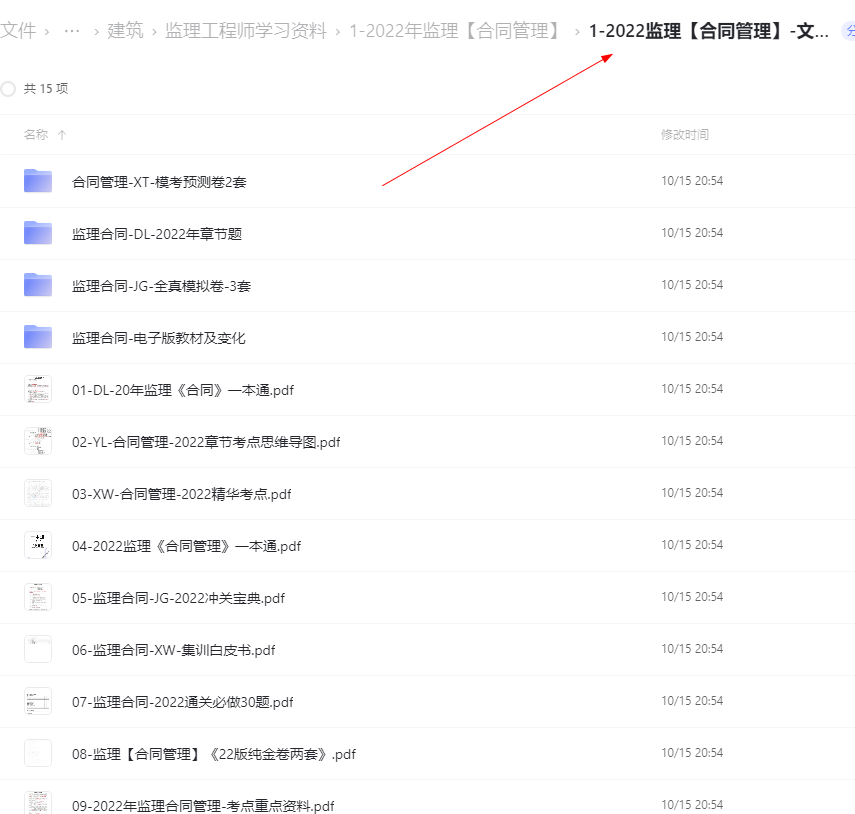Expand the collapsed breadcrumb ellipsis

click(x=71, y=31)
